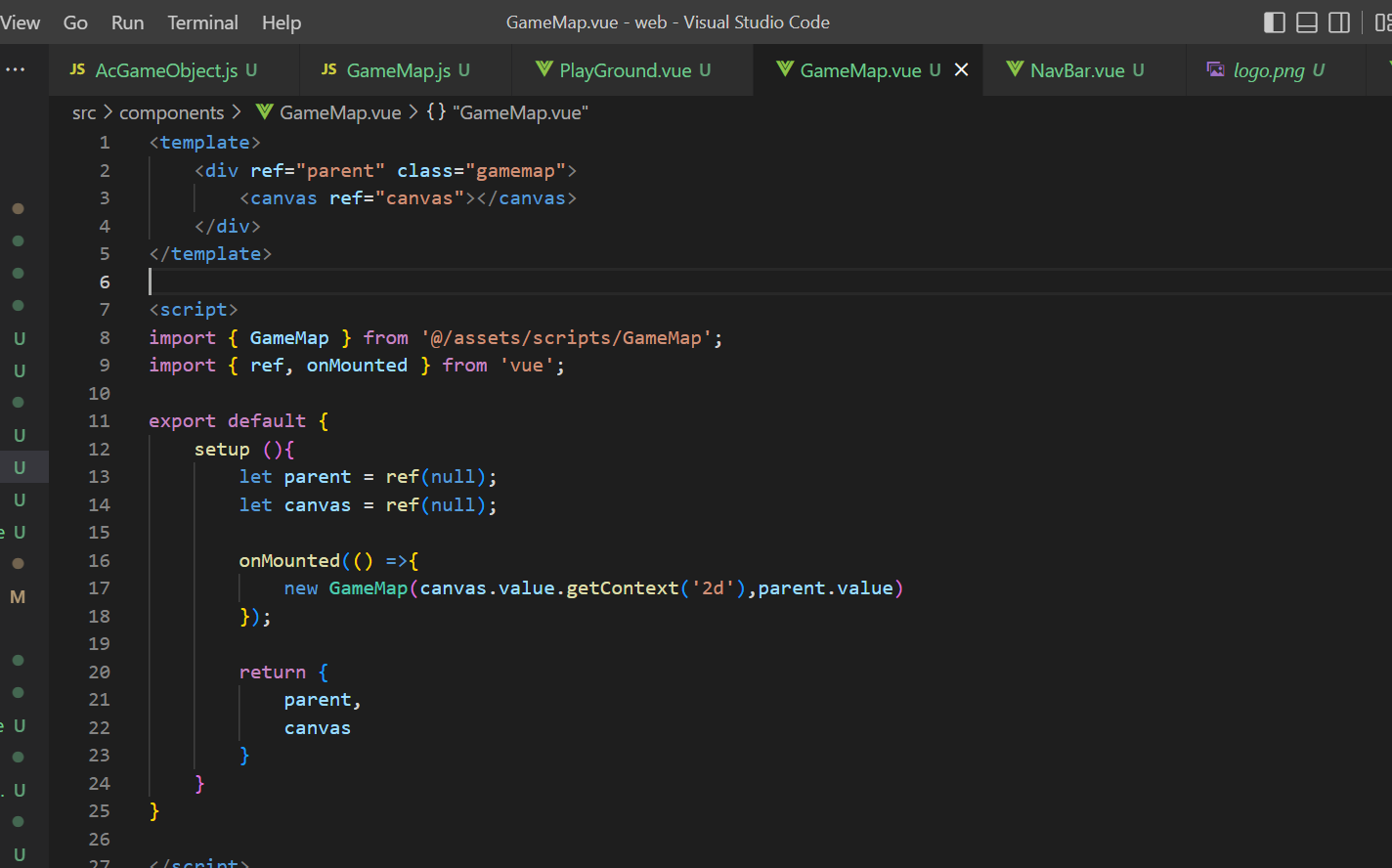Click export default on line 11
This screenshot has width=1392, height=868.
coord(227,421)
